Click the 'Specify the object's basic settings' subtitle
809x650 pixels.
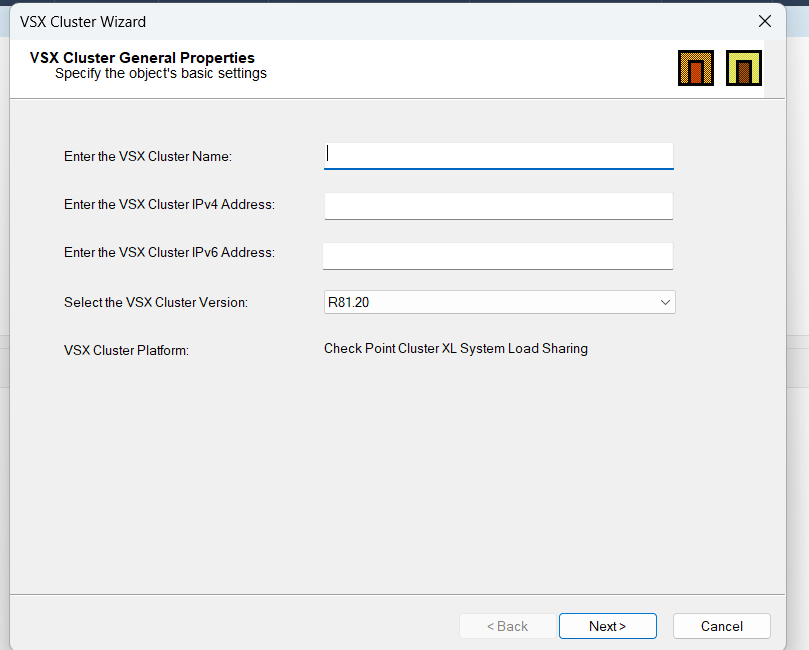click(161, 73)
